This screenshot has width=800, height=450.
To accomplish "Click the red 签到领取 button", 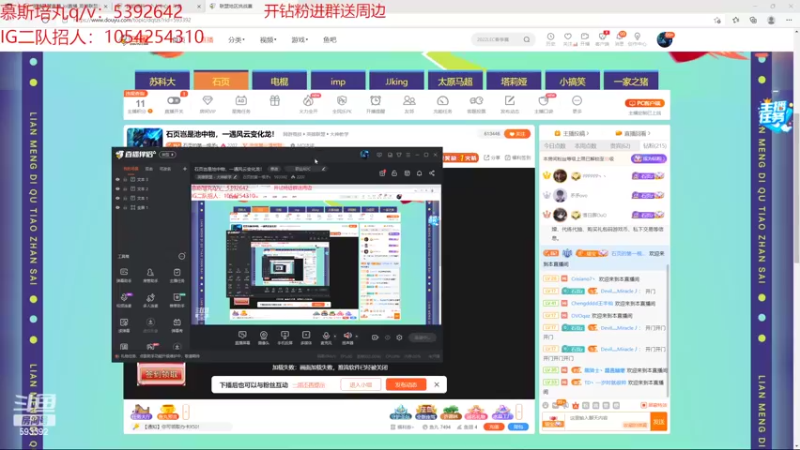I will 161,374.
